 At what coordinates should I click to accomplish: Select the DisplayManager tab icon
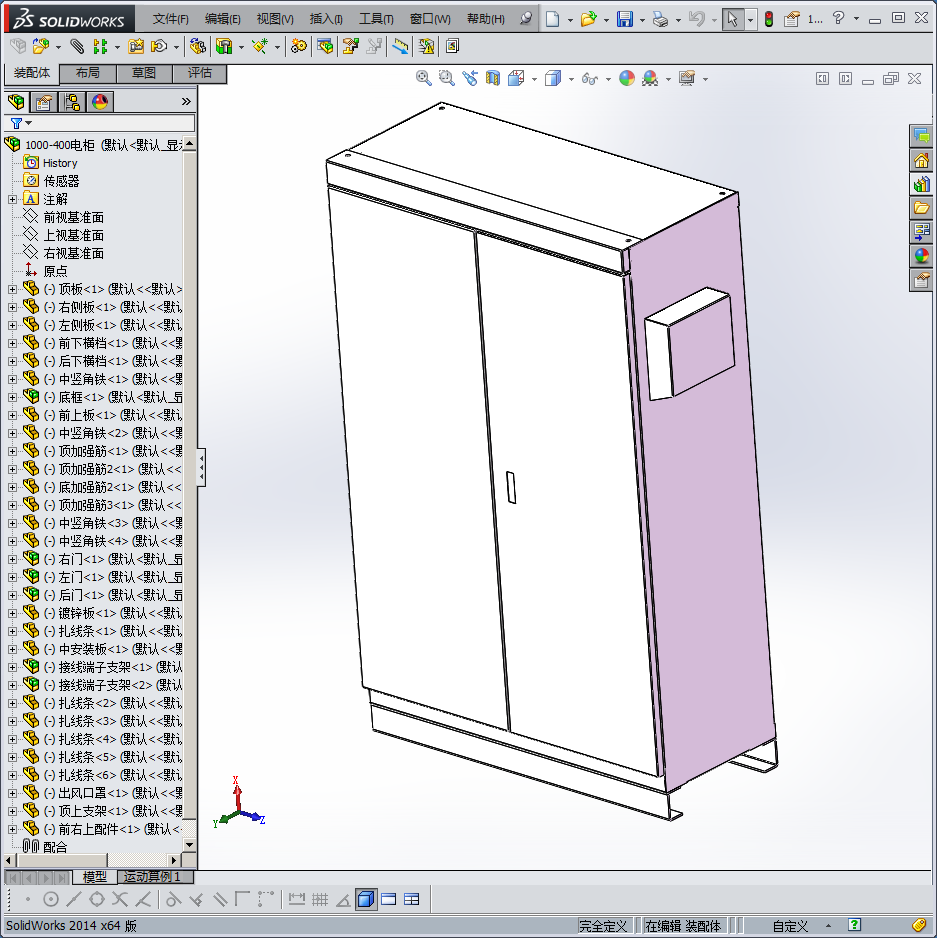point(100,101)
